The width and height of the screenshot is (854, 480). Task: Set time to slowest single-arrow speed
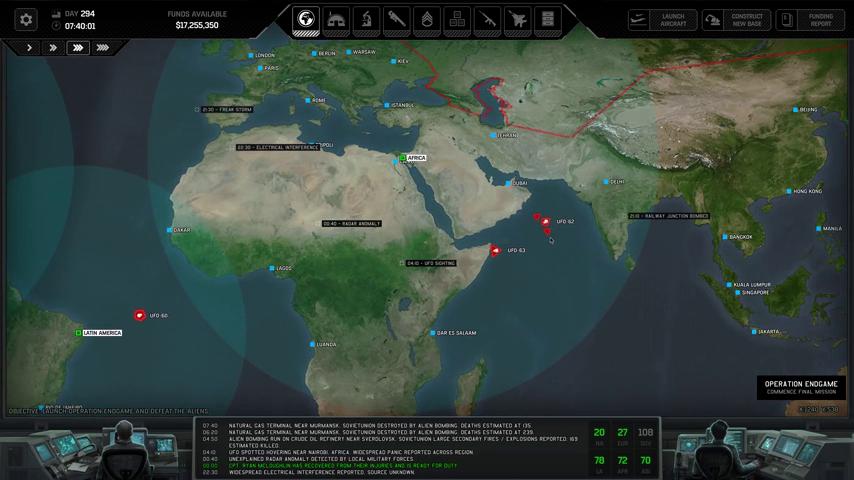pyautogui.click(x=29, y=47)
